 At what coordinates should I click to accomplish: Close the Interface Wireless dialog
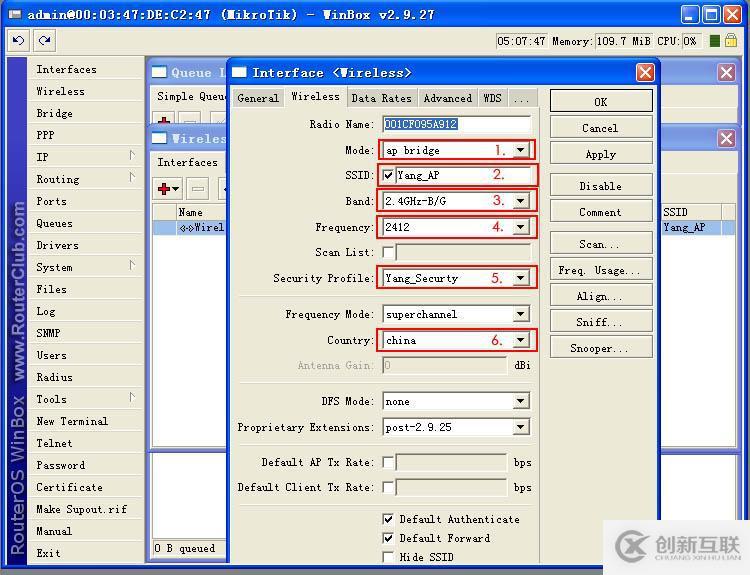click(645, 73)
